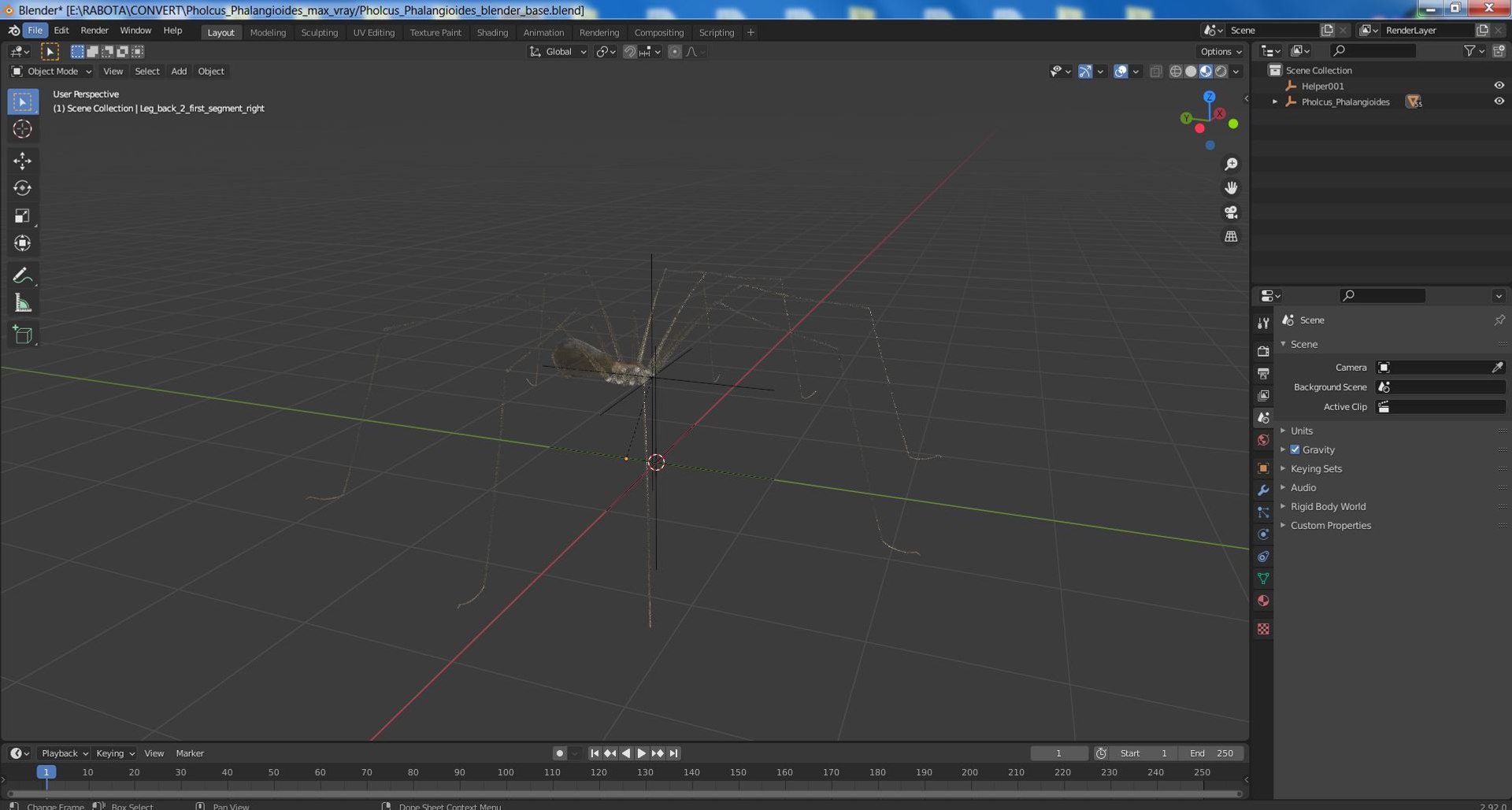
Task: Expand the Keying Sets panel
Action: coord(1316,468)
